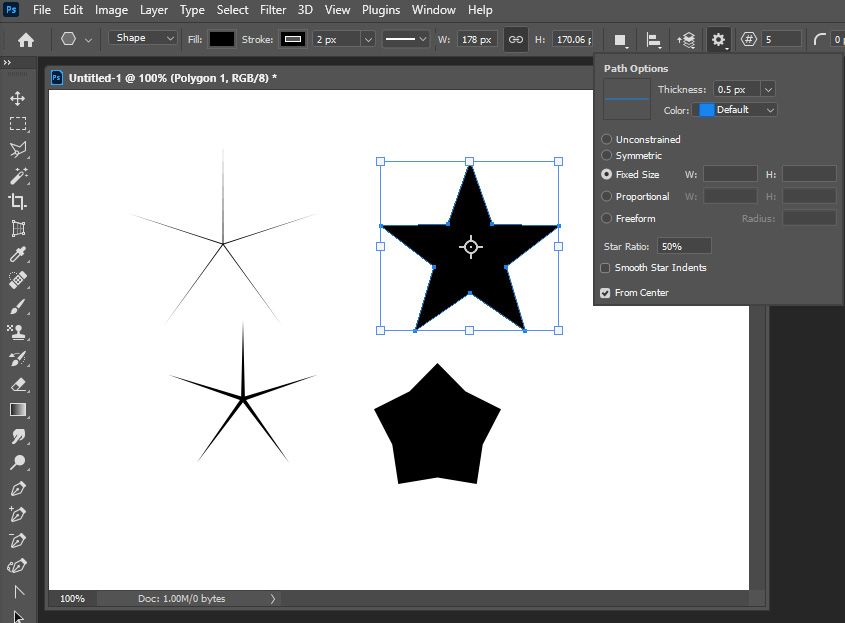This screenshot has height=623, width=845.
Task: Open the path Color Default dropdown
Action: (737, 110)
